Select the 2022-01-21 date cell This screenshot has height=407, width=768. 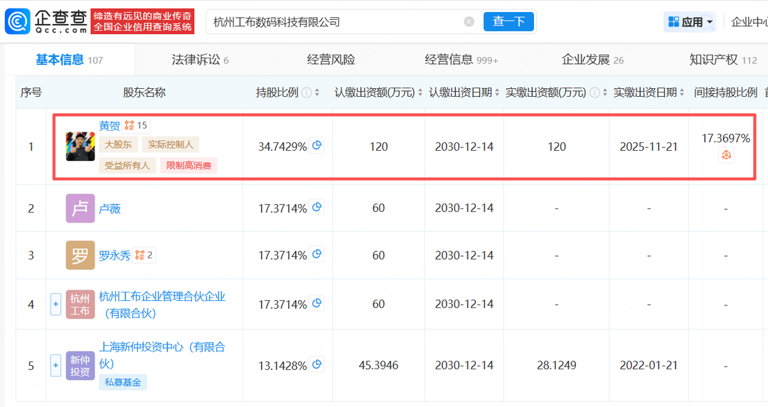(648, 365)
